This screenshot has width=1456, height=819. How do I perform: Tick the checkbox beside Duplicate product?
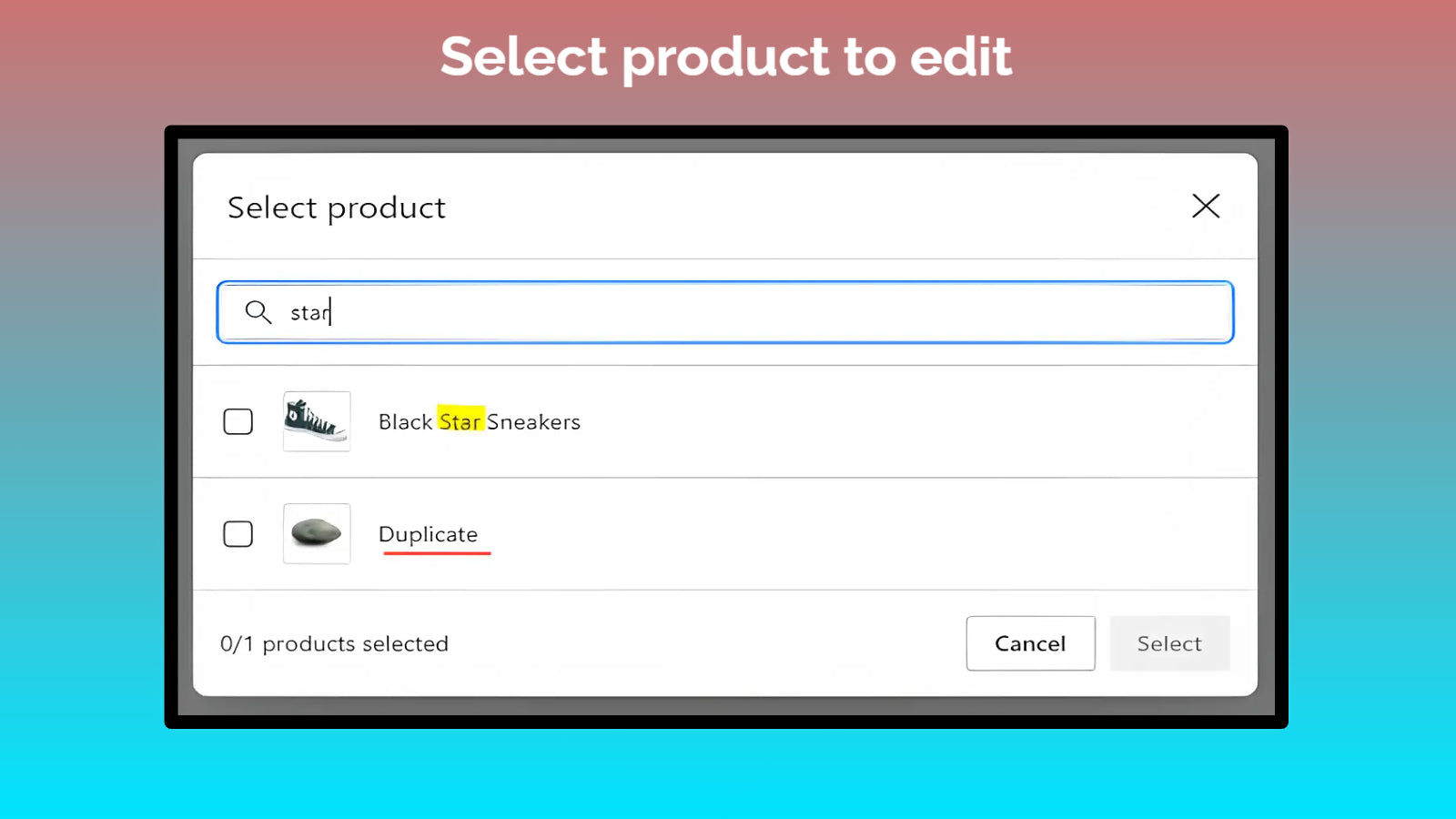click(x=238, y=534)
